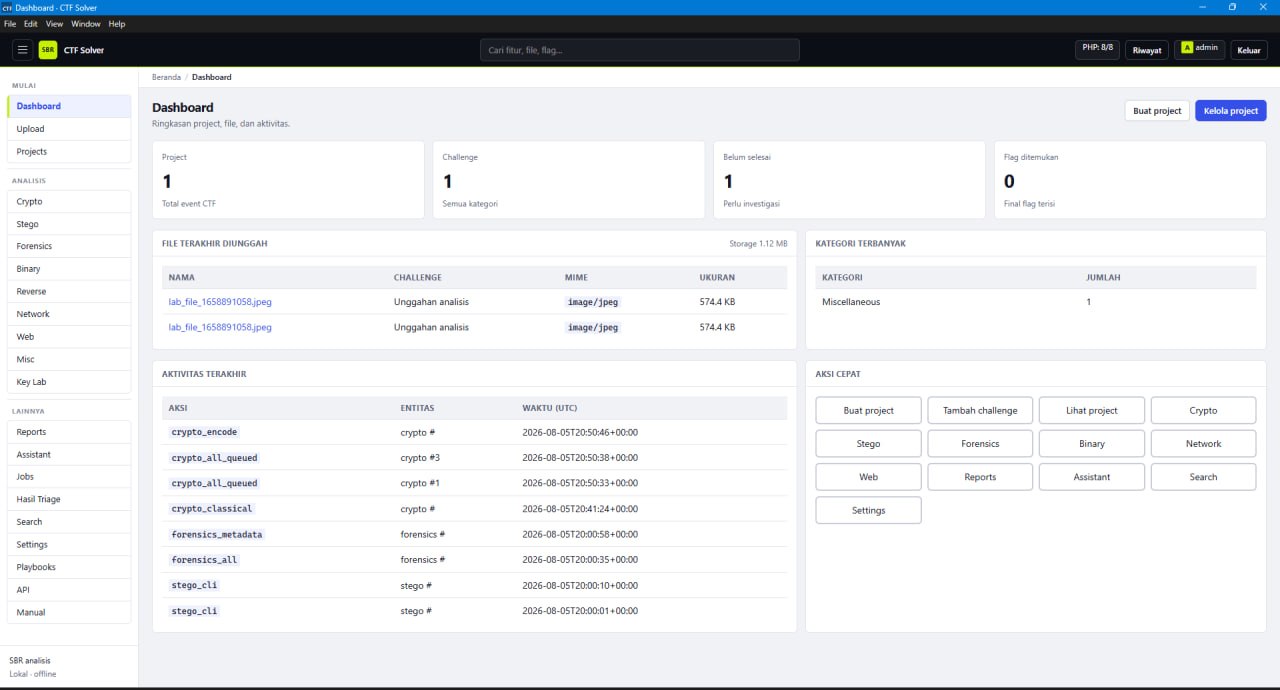This screenshot has height=690, width=1280.
Task: Open Forensics under Analisis sidebar
Action: [69, 246]
